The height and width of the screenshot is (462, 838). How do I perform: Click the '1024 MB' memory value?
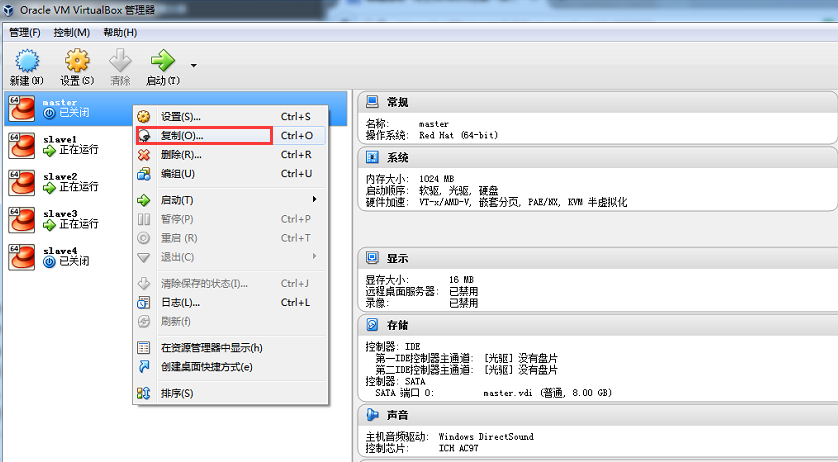pos(437,179)
